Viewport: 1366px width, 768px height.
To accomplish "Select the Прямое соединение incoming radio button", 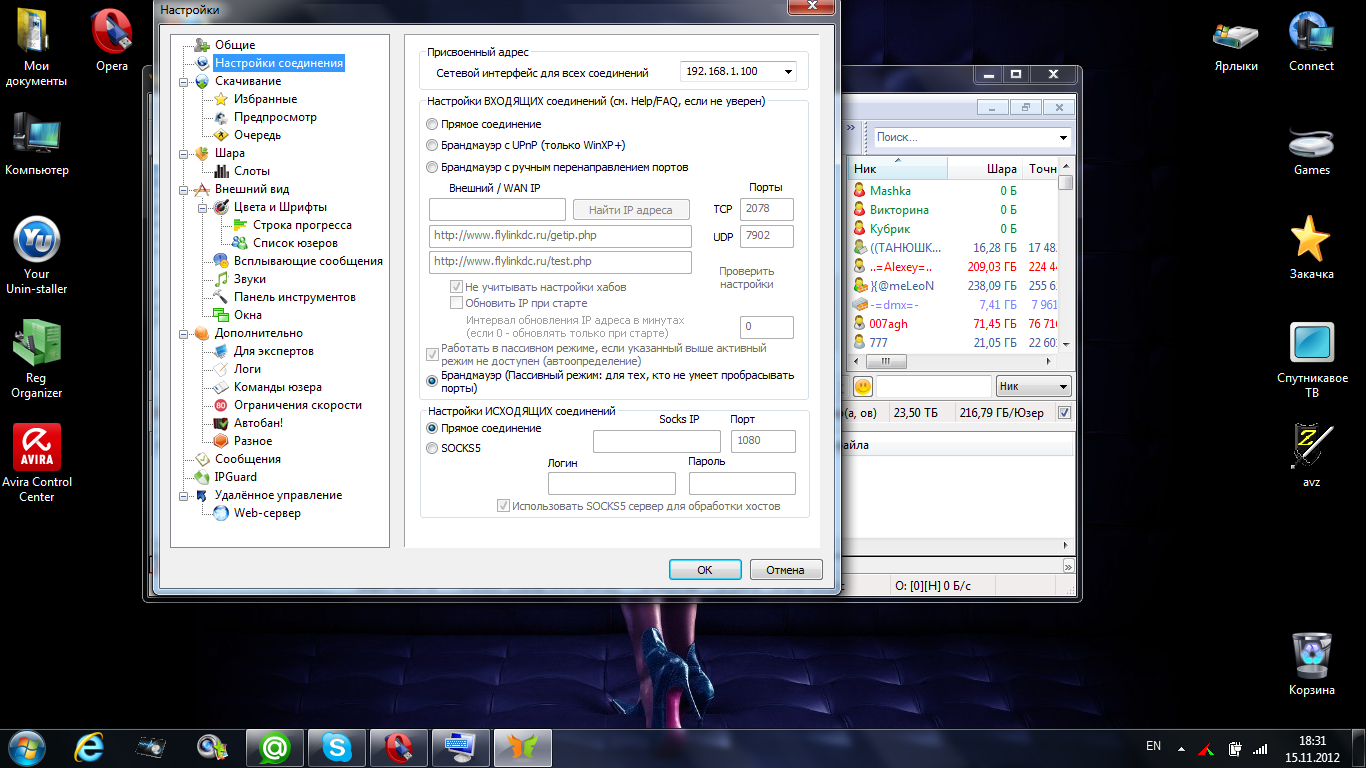I will point(432,125).
